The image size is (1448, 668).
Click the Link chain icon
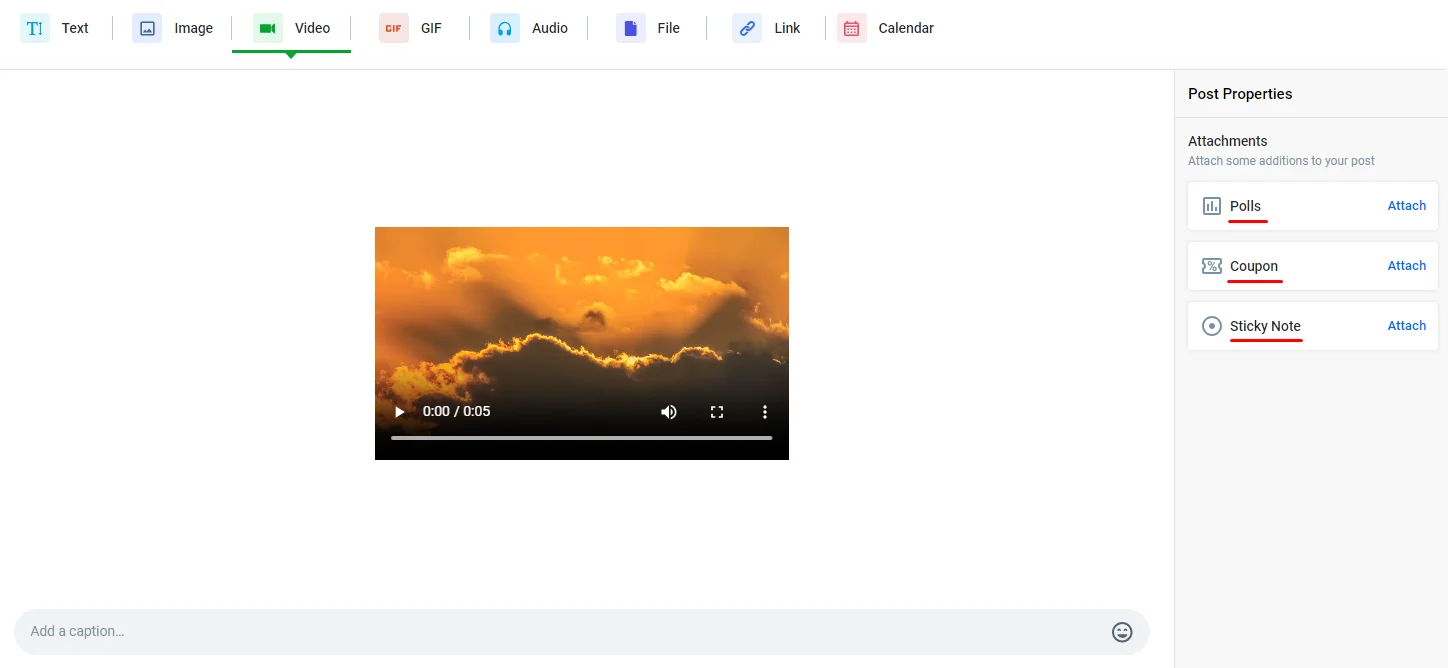[x=747, y=28]
